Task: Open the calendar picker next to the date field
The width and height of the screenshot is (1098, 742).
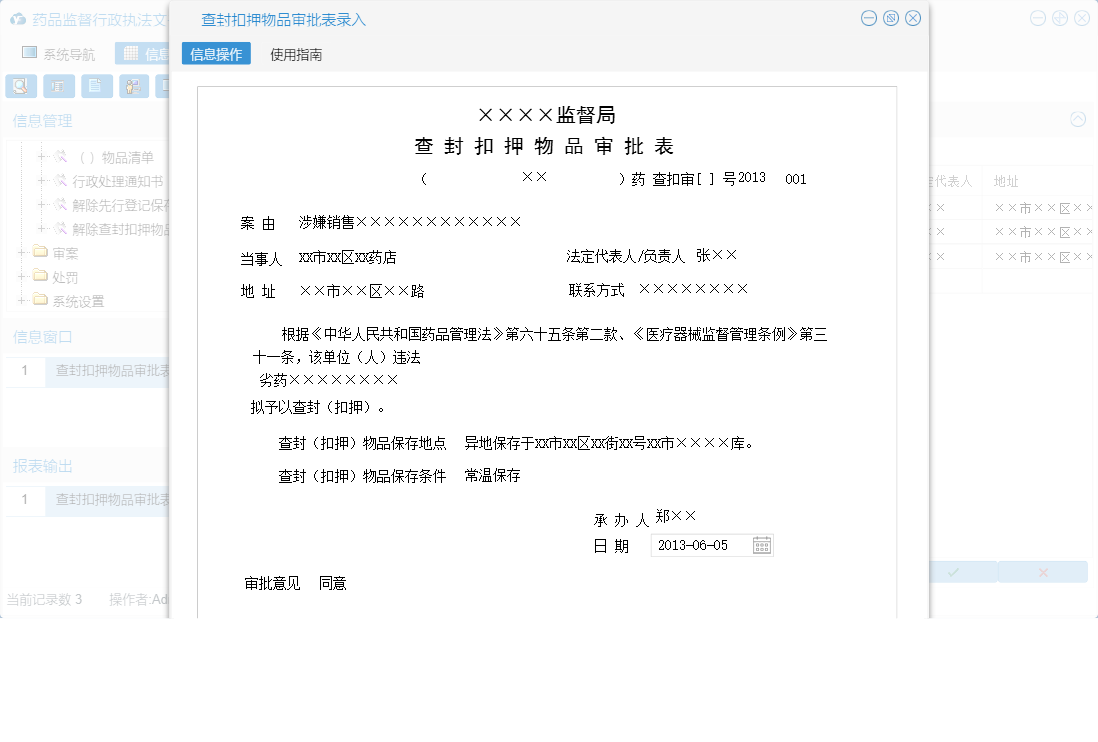Action: pos(761,545)
